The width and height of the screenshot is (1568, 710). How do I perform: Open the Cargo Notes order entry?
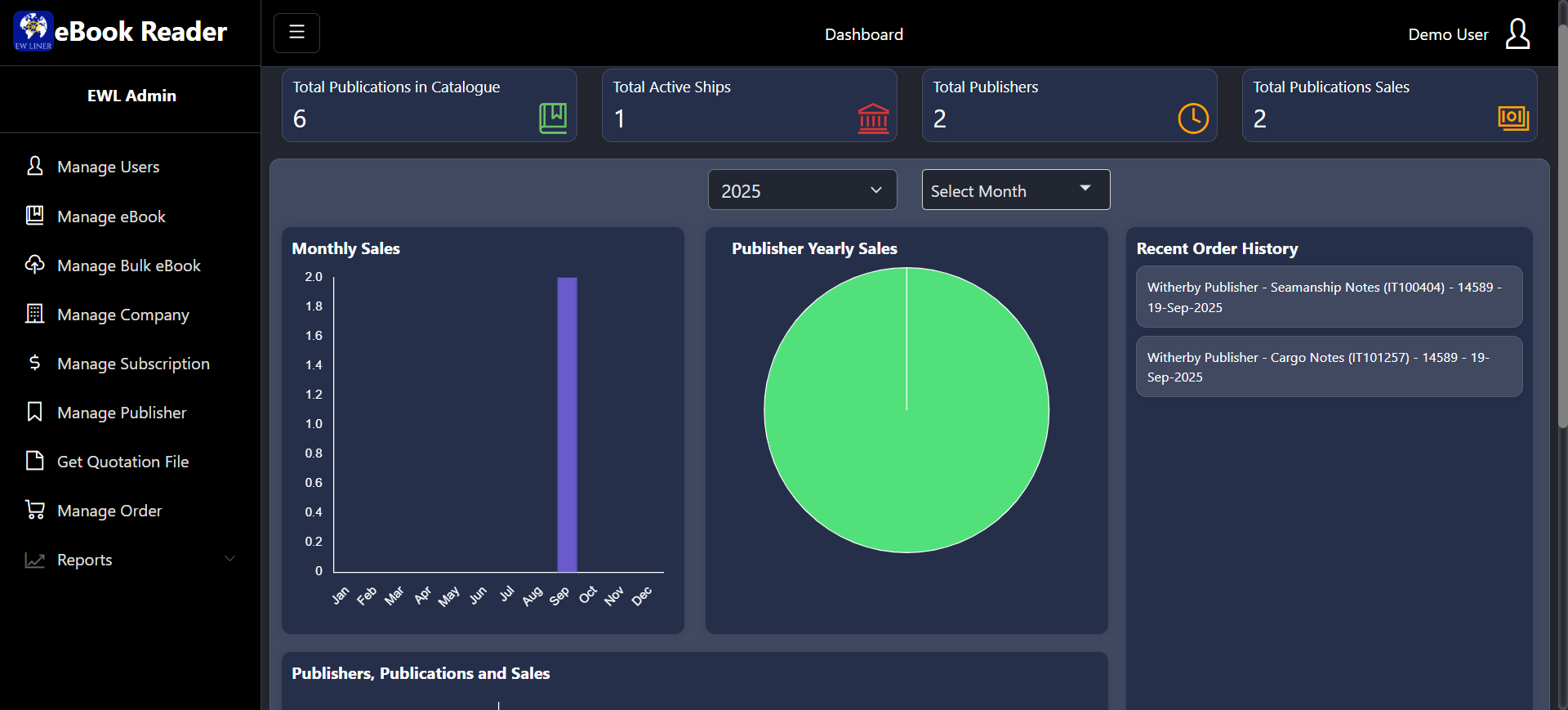point(1329,367)
